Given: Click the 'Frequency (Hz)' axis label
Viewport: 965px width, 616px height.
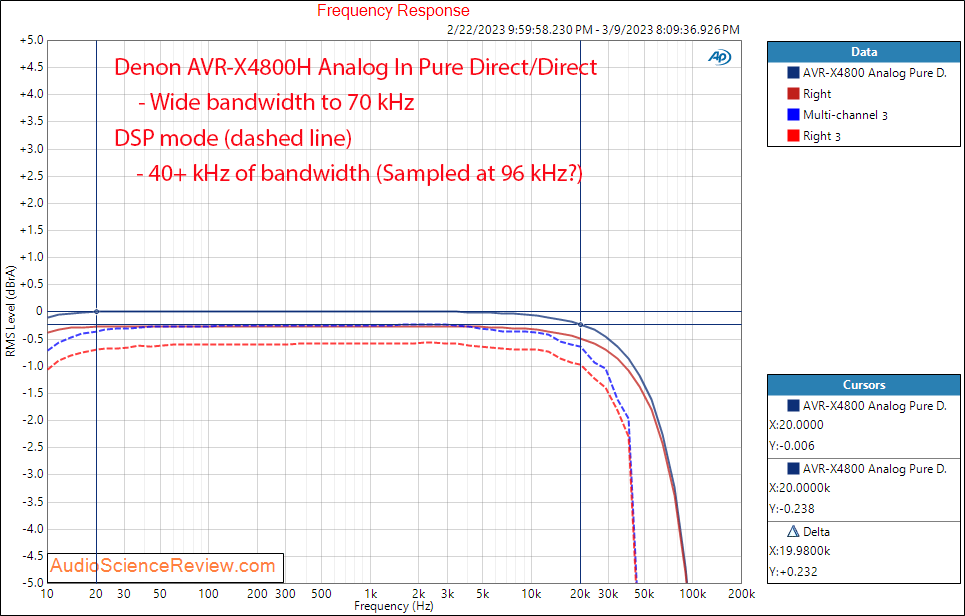Looking at the screenshot, I should 393,606.
